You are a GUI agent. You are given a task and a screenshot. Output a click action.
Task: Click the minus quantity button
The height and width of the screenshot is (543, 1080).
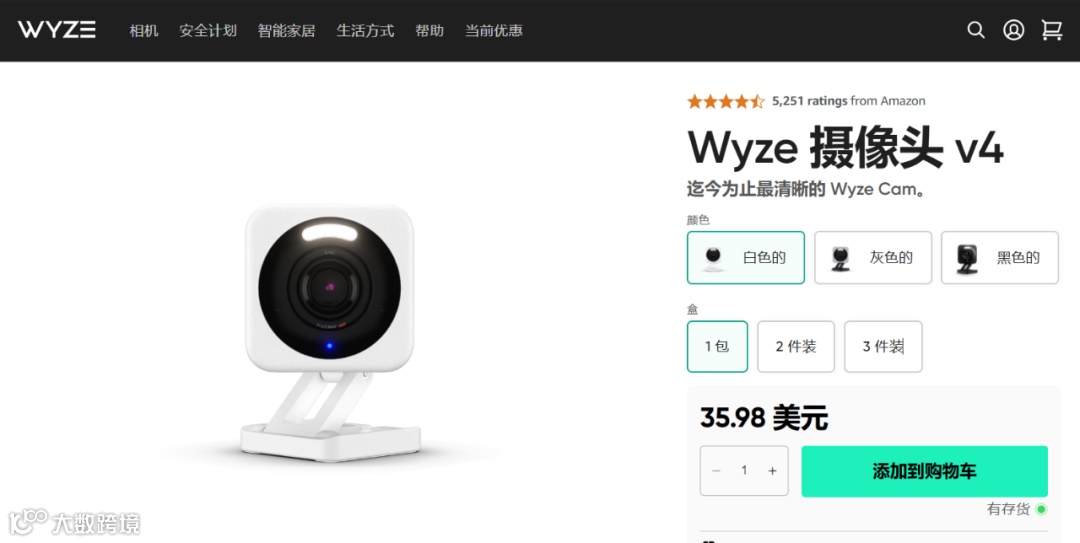pos(716,471)
